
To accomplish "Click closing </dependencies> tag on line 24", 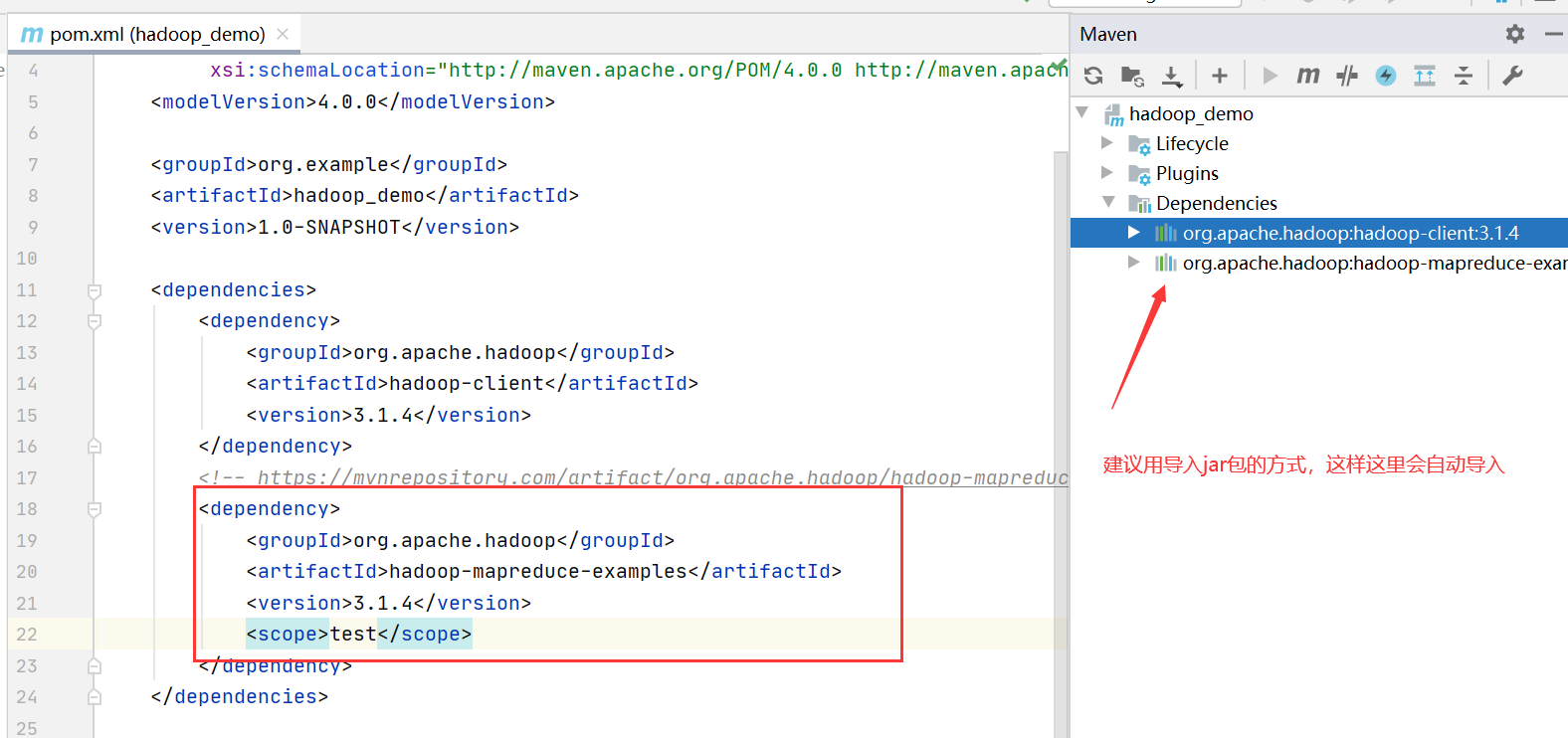I will point(240,697).
